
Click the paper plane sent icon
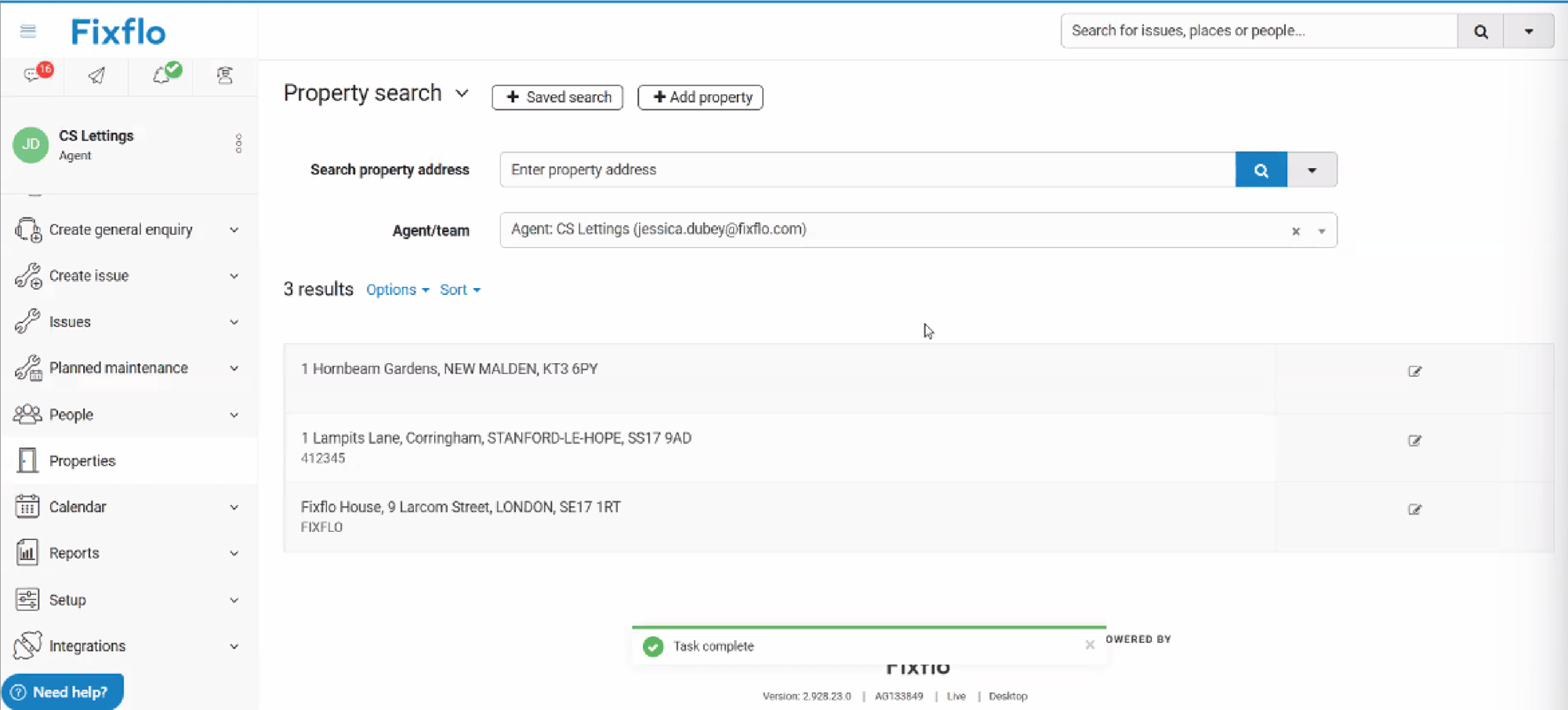96,75
